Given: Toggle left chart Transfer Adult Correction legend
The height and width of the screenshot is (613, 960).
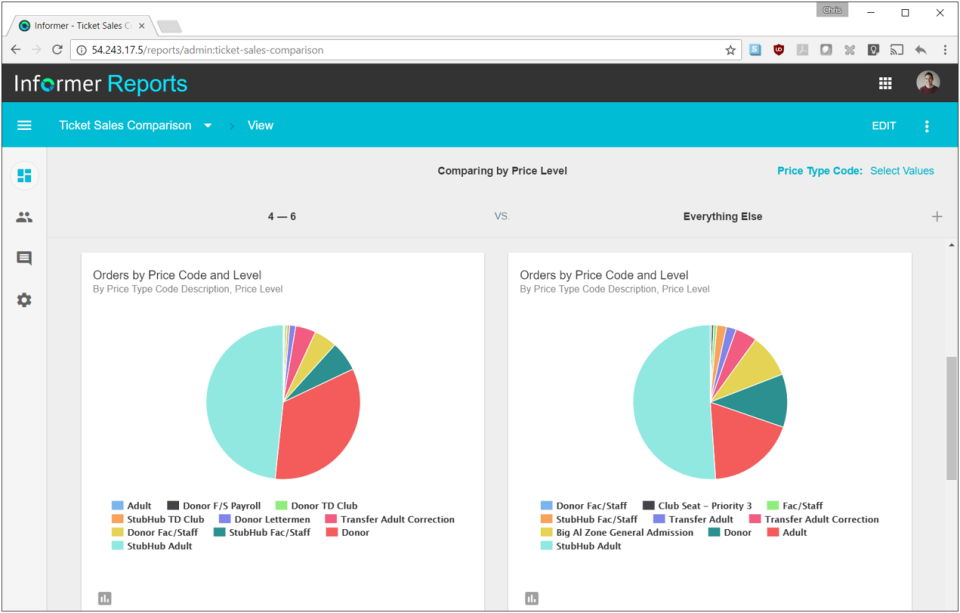Looking at the screenshot, I should [x=390, y=519].
